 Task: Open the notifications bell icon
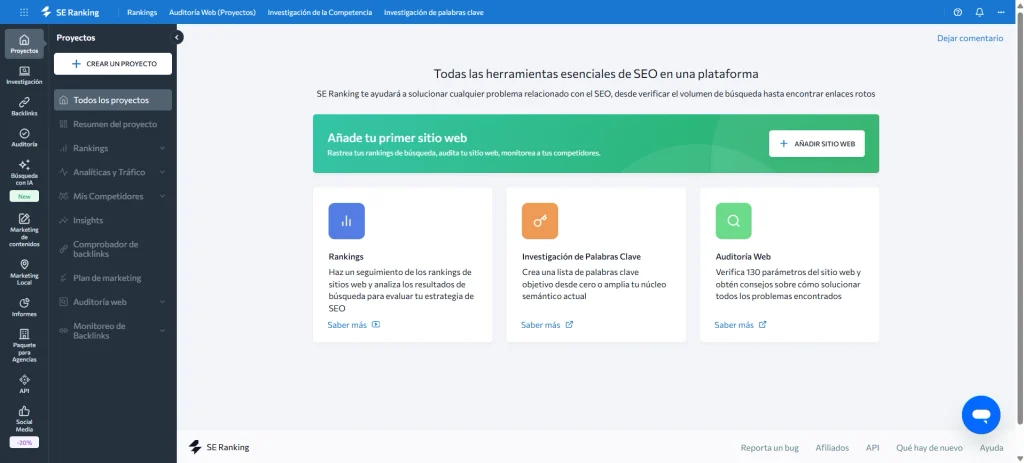[x=980, y=12]
